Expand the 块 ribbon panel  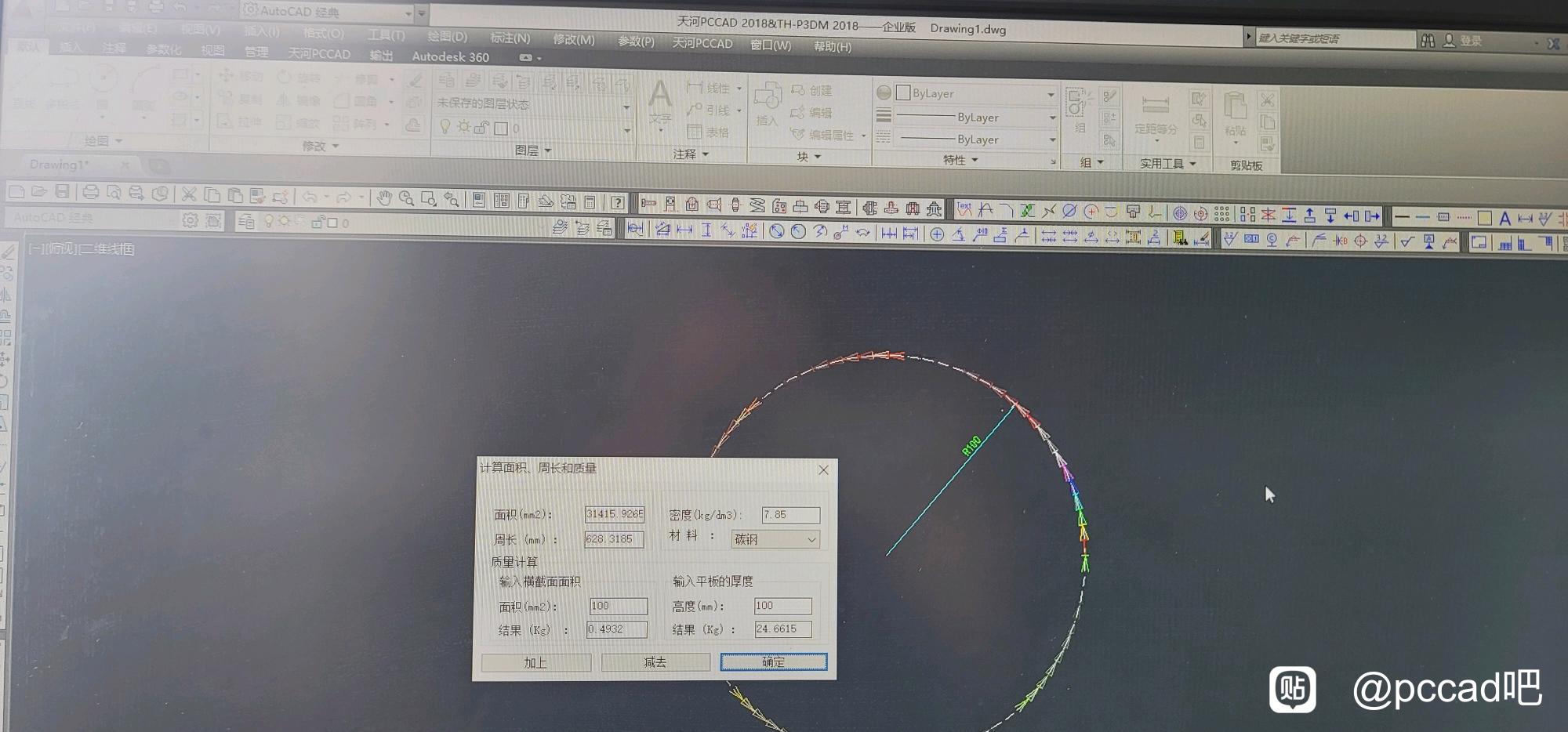tap(808, 157)
